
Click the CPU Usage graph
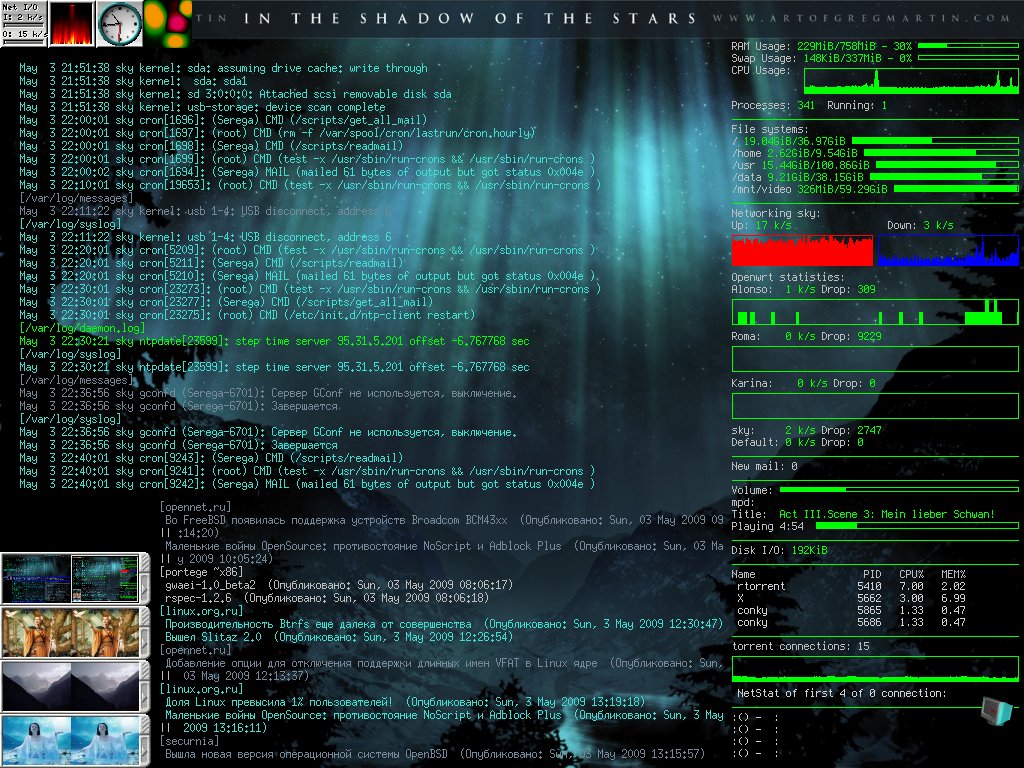tap(911, 82)
